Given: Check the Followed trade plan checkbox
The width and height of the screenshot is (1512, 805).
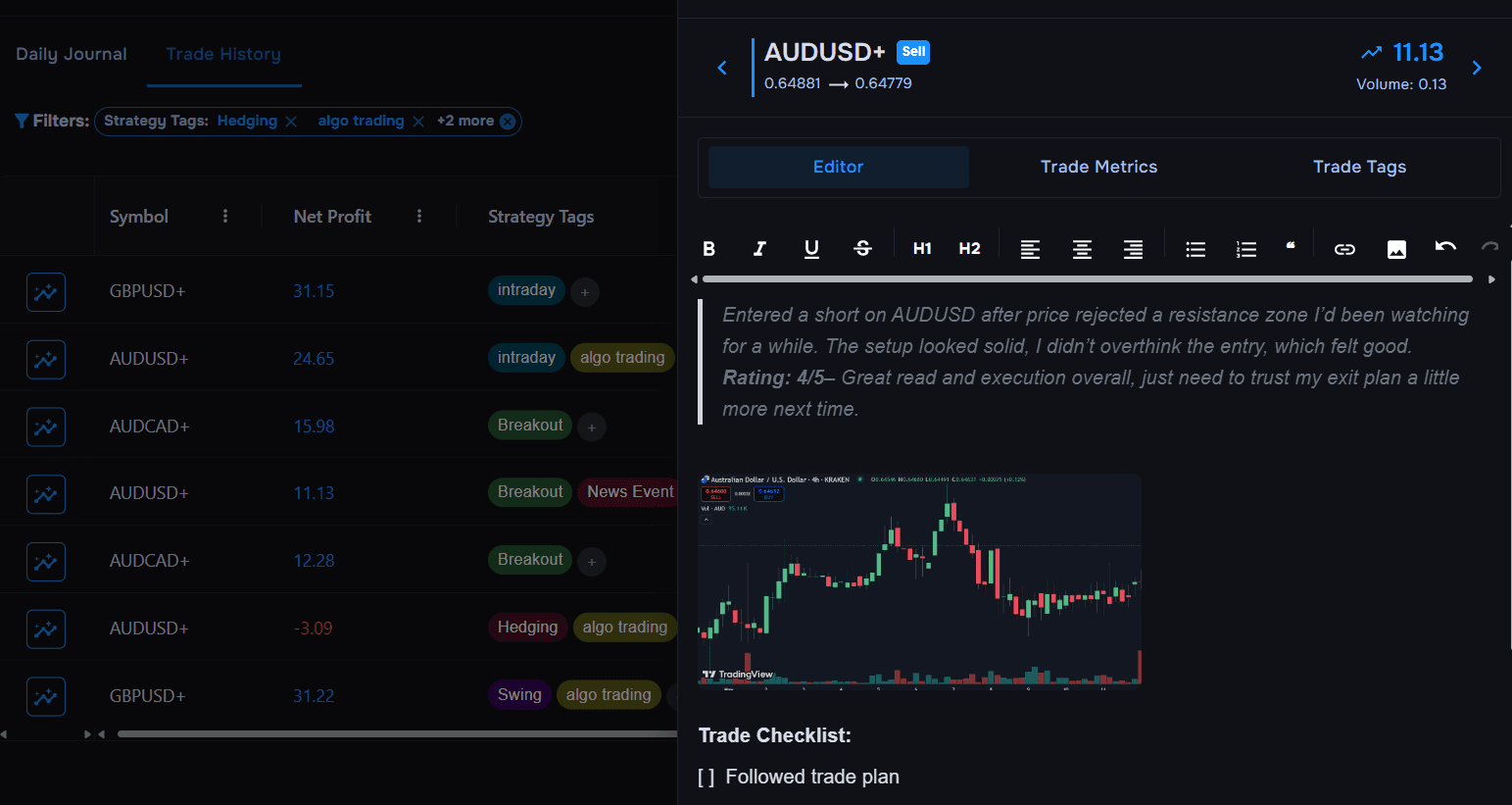Looking at the screenshot, I should coord(704,776).
